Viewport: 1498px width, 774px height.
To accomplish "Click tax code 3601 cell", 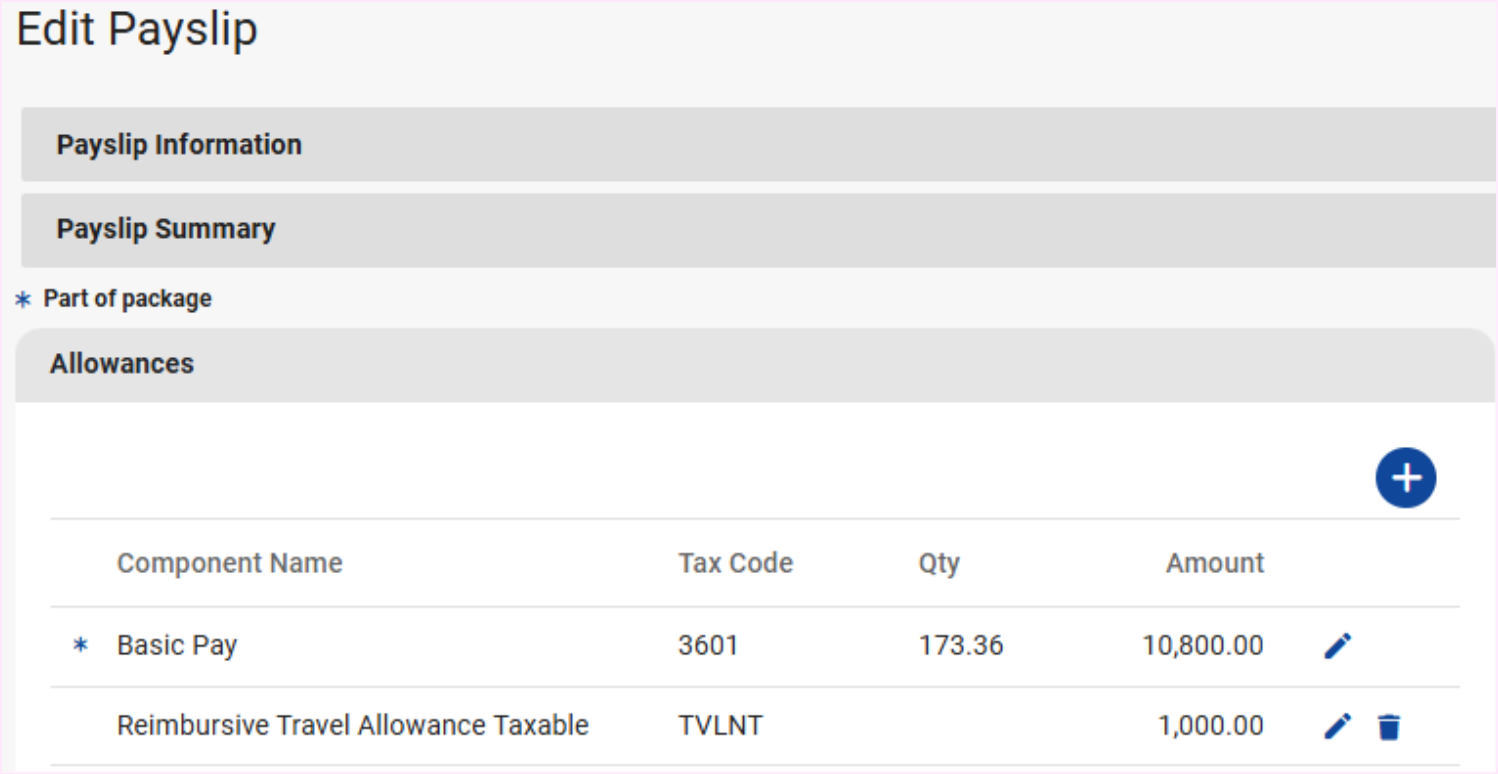I will tap(708, 646).
